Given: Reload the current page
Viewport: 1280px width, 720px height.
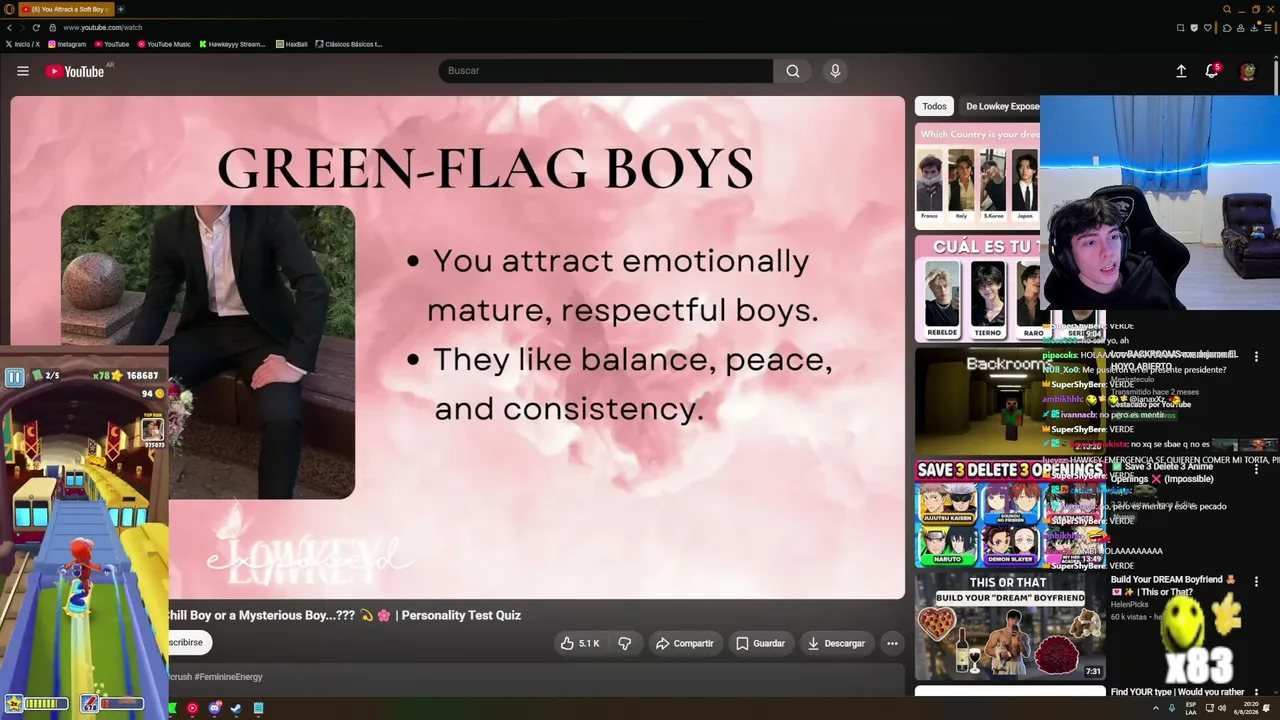Looking at the screenshot, I should (36, 27).
